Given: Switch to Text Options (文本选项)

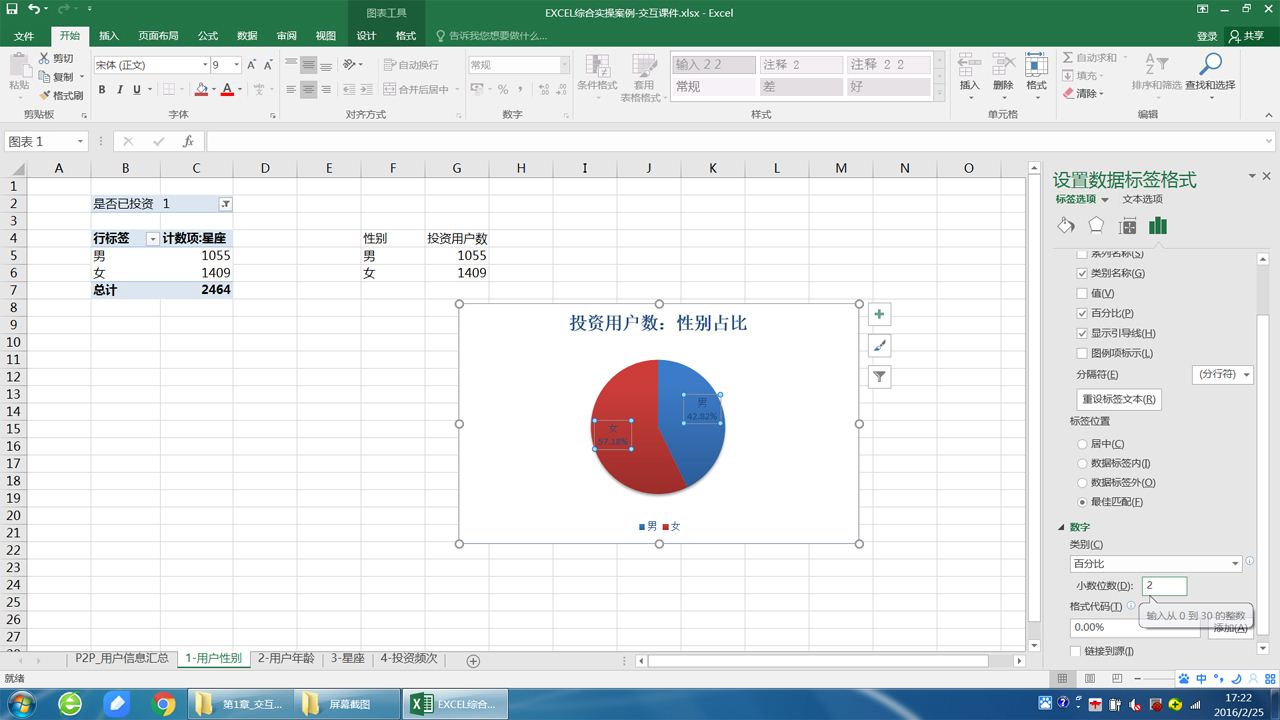Looking at the screenshot, I should click(x=1142, y=199).
